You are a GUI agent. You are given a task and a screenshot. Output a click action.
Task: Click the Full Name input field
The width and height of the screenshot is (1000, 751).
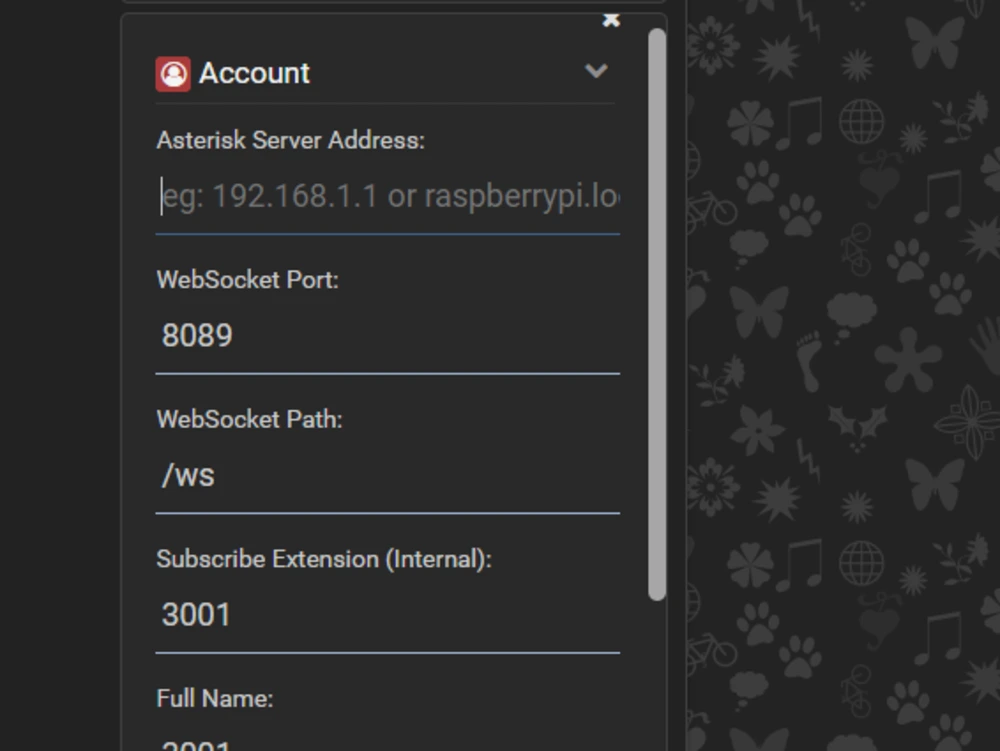pyautogui.click(x=388, y=740)
